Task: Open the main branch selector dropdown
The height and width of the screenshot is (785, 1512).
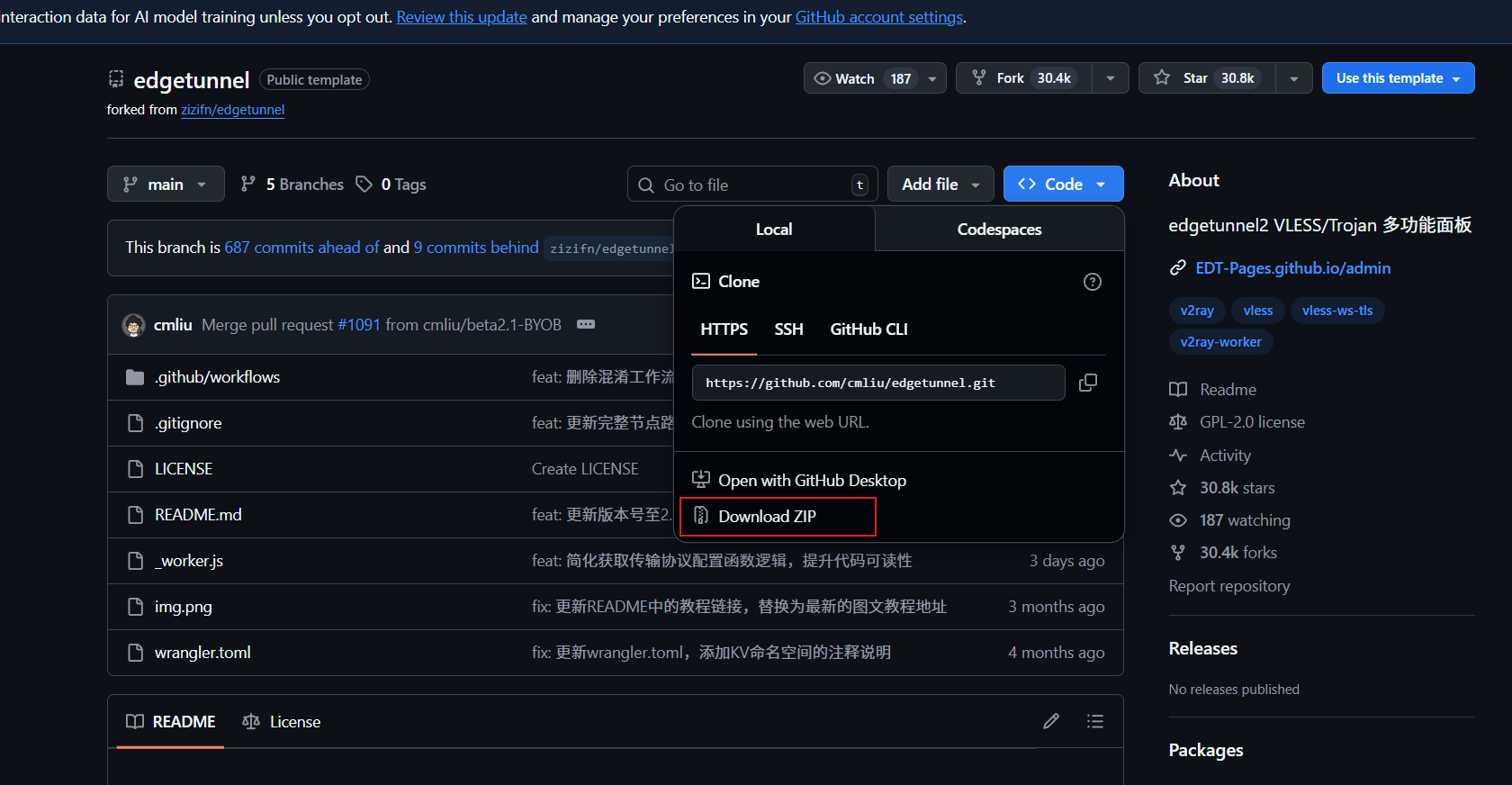Action: tap(166, 185)
